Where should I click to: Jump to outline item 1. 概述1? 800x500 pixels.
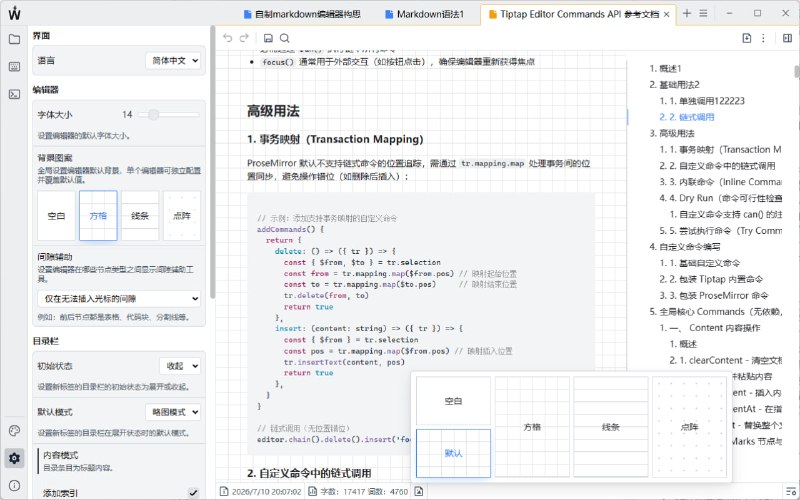(x=665, y=68)
